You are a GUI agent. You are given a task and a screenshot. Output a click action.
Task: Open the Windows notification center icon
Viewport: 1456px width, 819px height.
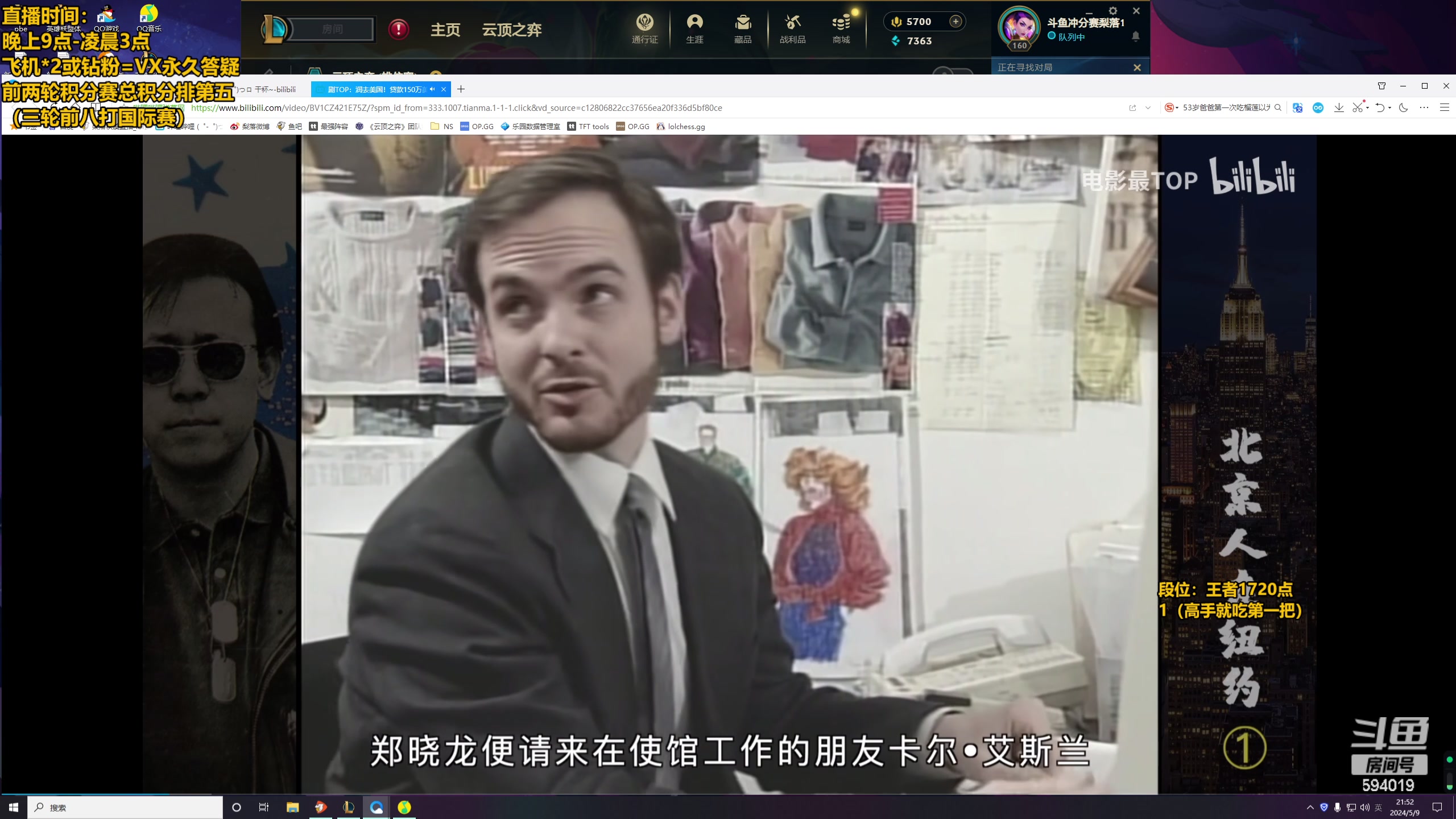click(1437, 807)
